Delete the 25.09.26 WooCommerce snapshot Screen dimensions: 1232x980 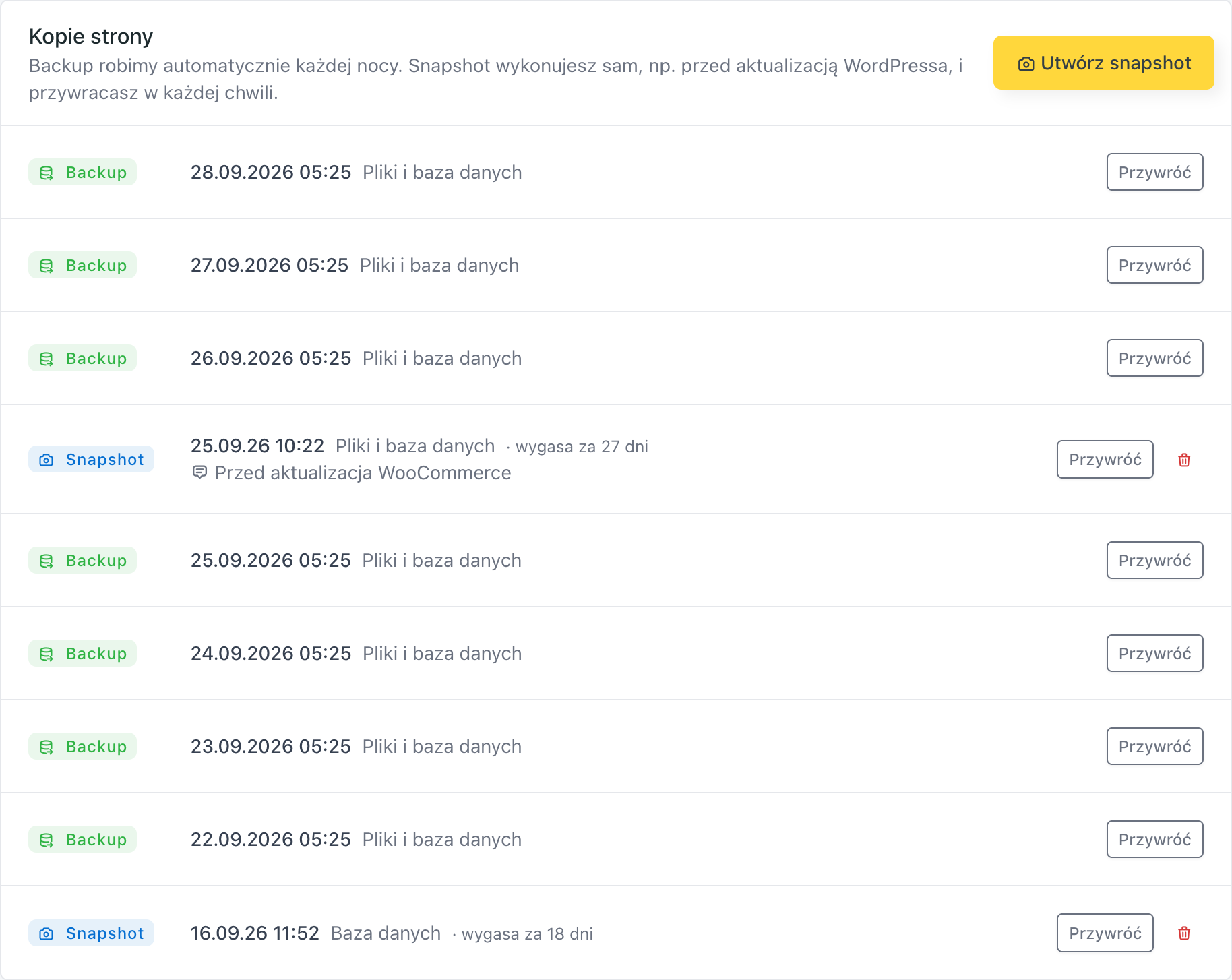click(x=1184, y=460)
